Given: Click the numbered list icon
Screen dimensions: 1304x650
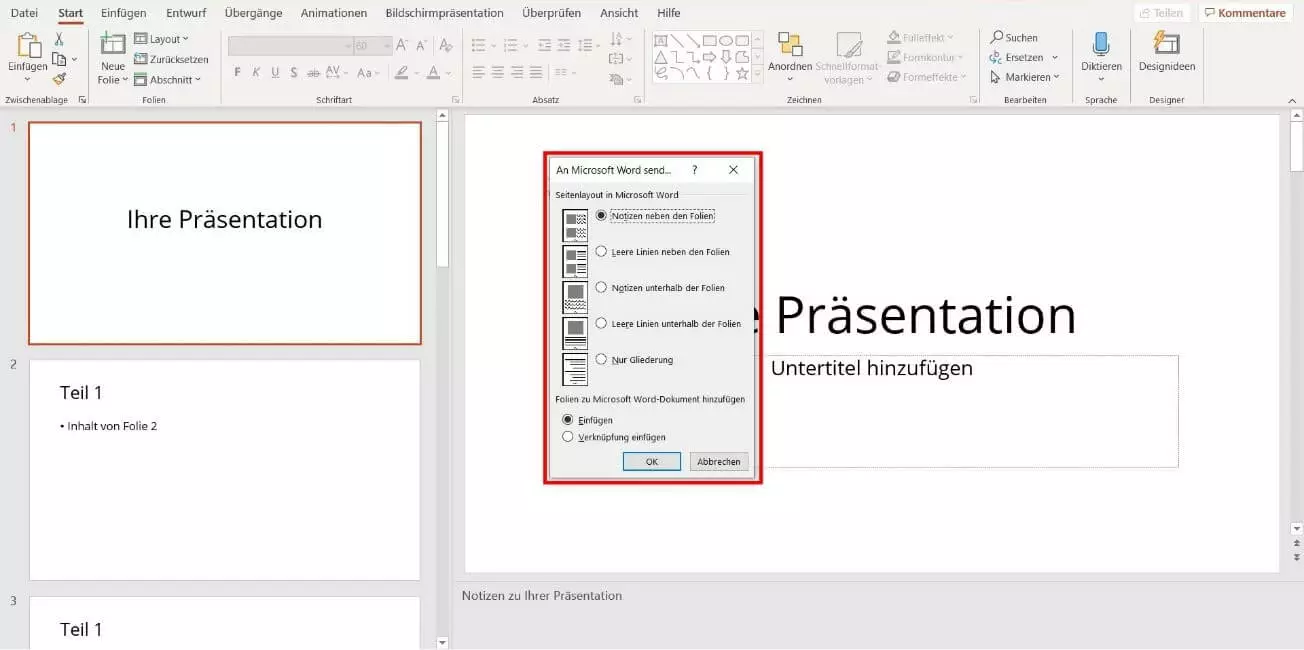Looking at the screenshot, I should pos(512,45).
